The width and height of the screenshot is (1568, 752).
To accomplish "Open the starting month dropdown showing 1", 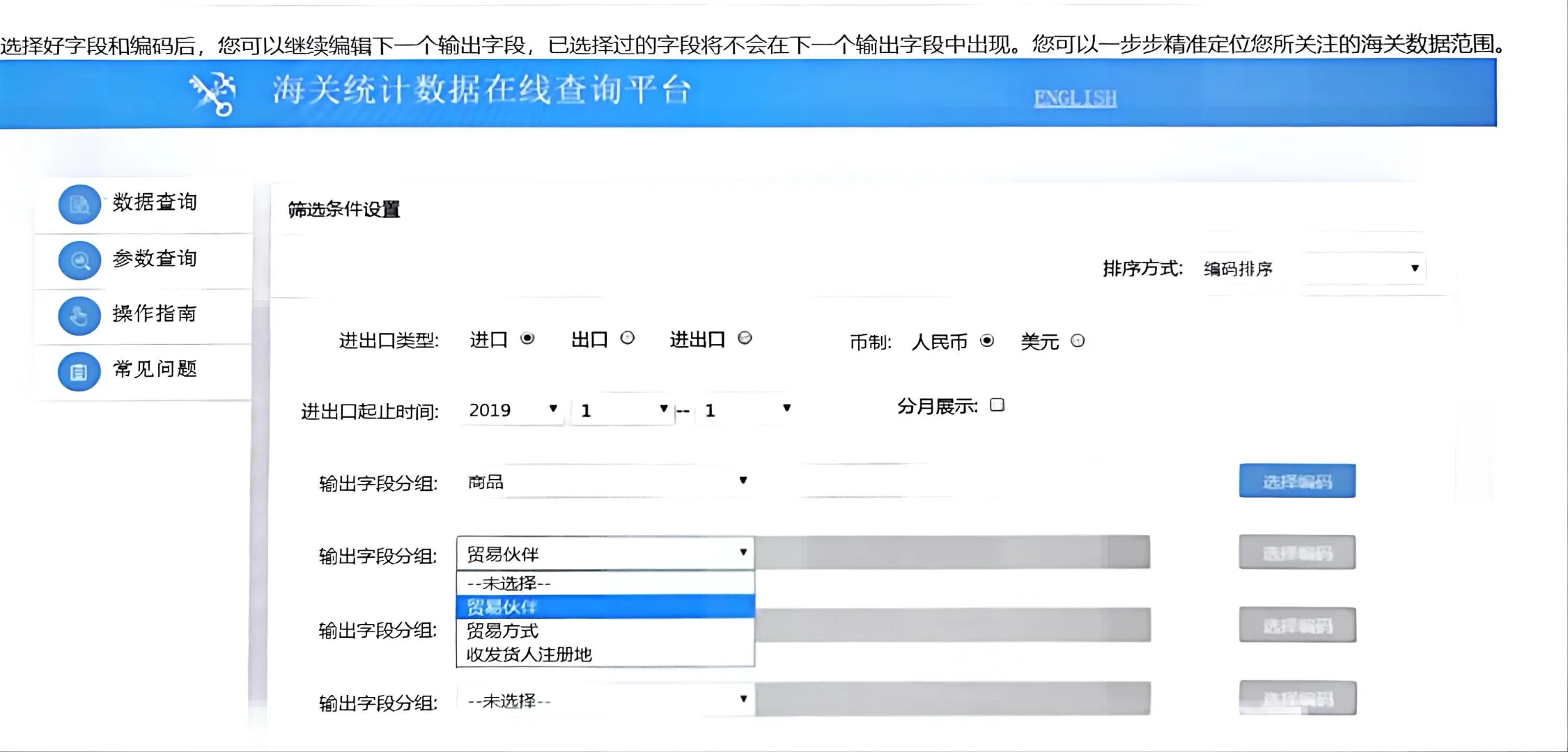I will click(x=620, y=410).
